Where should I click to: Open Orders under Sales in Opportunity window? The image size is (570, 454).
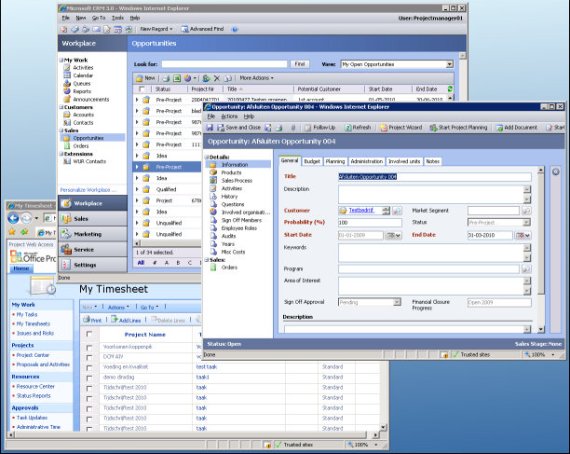(229, 268)
